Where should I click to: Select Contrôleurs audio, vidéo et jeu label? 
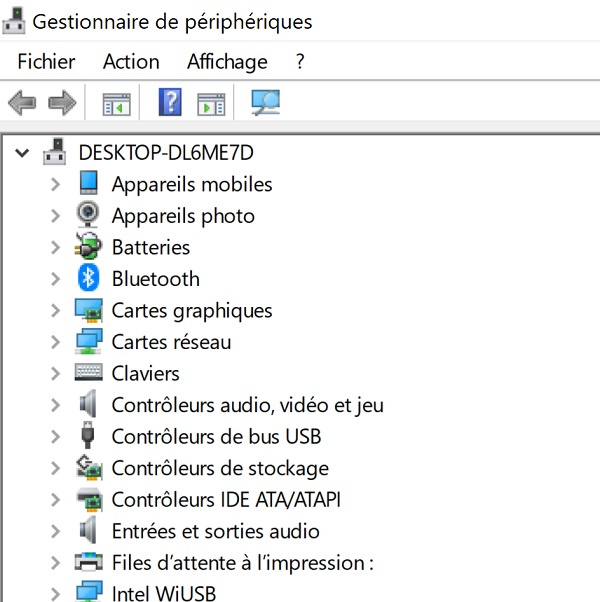pos(248,405)
